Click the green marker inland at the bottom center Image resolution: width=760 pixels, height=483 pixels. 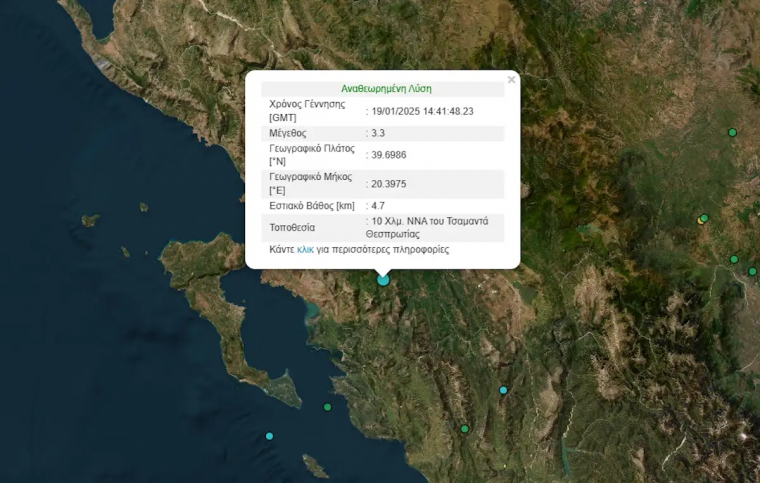(464, 429)
